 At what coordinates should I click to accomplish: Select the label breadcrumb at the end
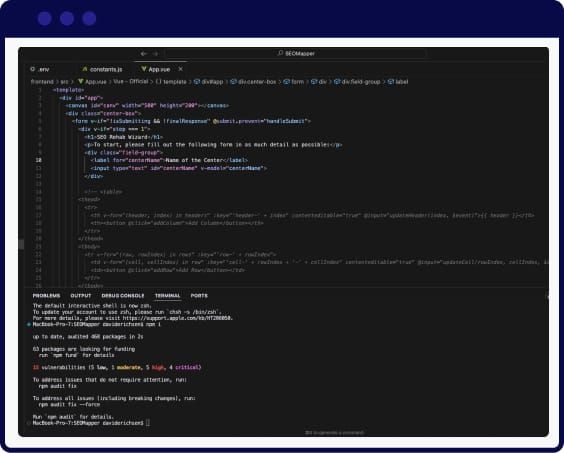pyautogui.click(x=398, y=82)
